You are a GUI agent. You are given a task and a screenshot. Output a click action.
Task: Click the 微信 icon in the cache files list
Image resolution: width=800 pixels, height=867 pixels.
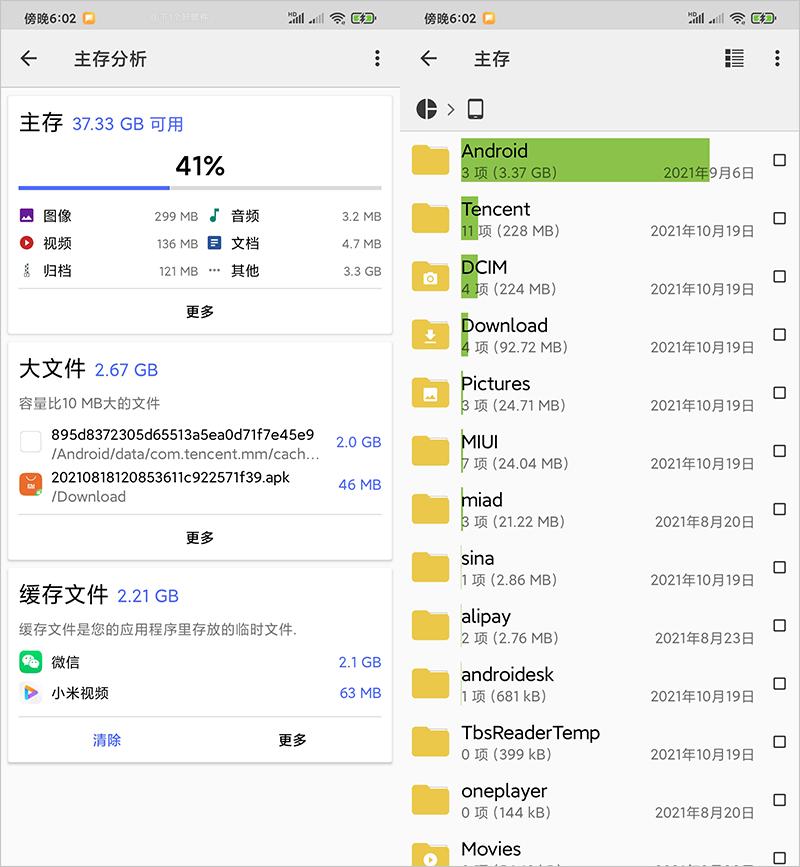pos(32,661)
